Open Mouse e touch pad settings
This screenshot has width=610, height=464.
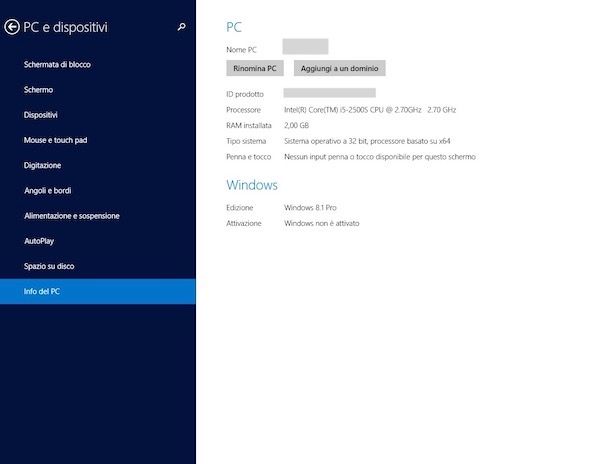[x=55, y=140]
